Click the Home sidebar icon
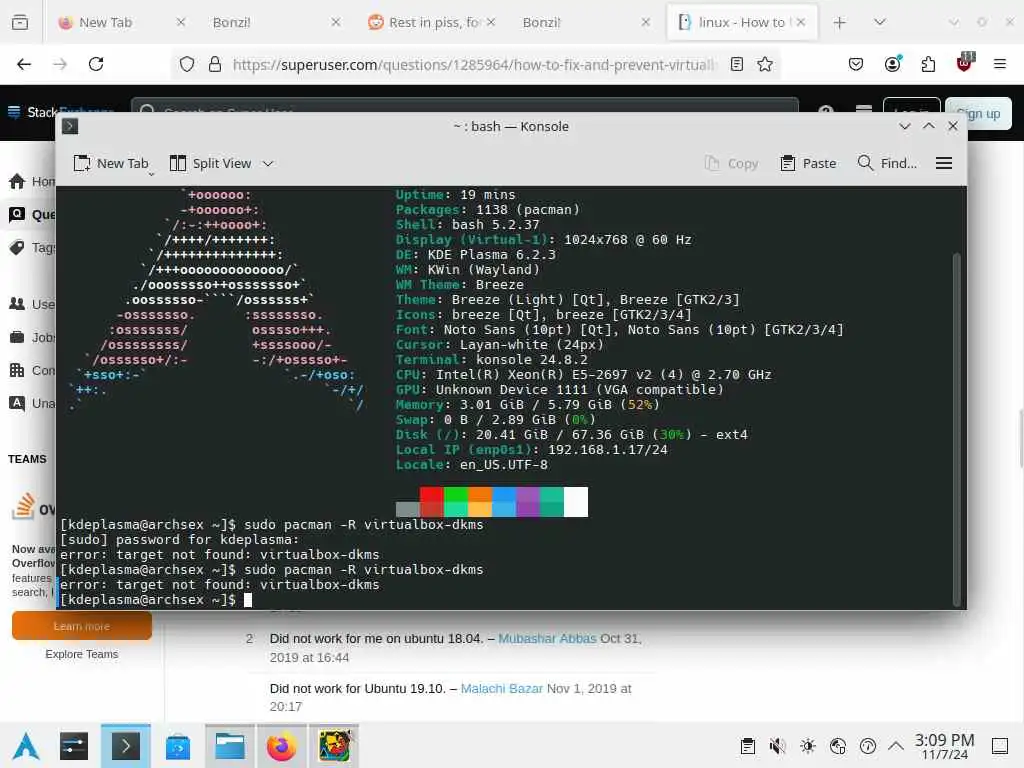This screenshot has width=1024, height=768. [17, 181]
